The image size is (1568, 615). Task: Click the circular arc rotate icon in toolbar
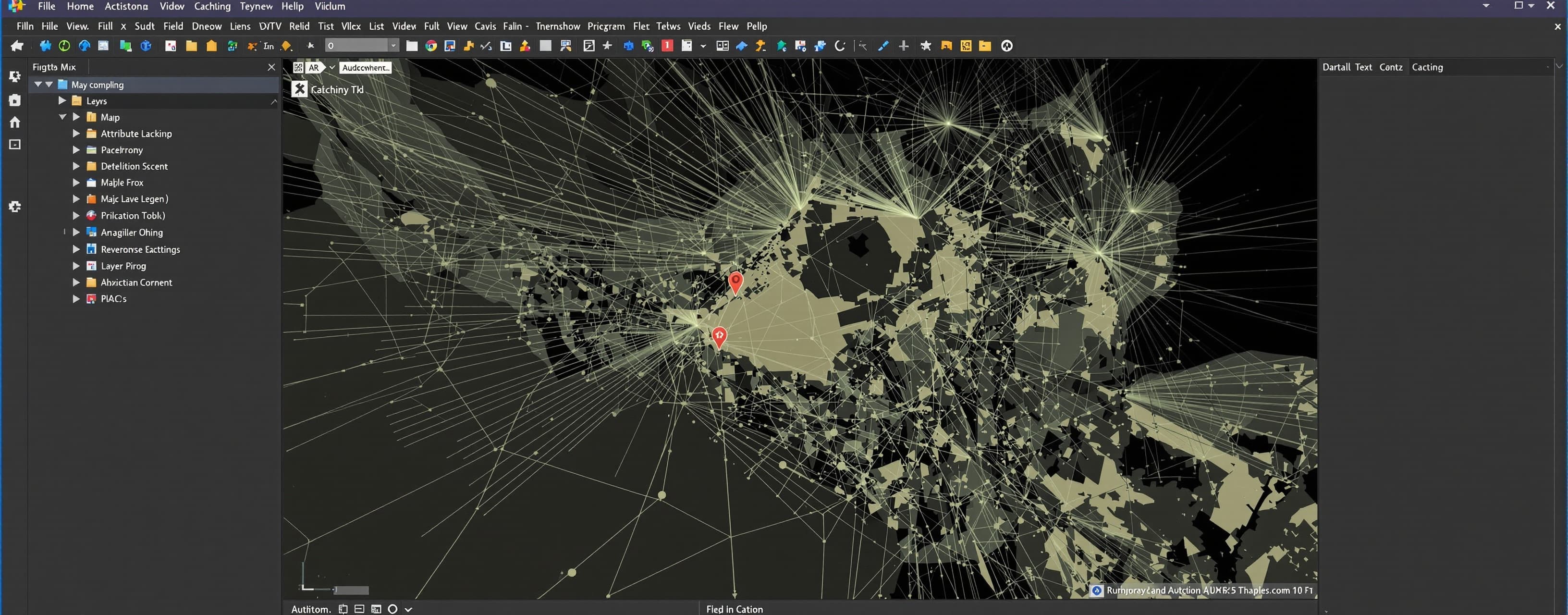(840, 46)
